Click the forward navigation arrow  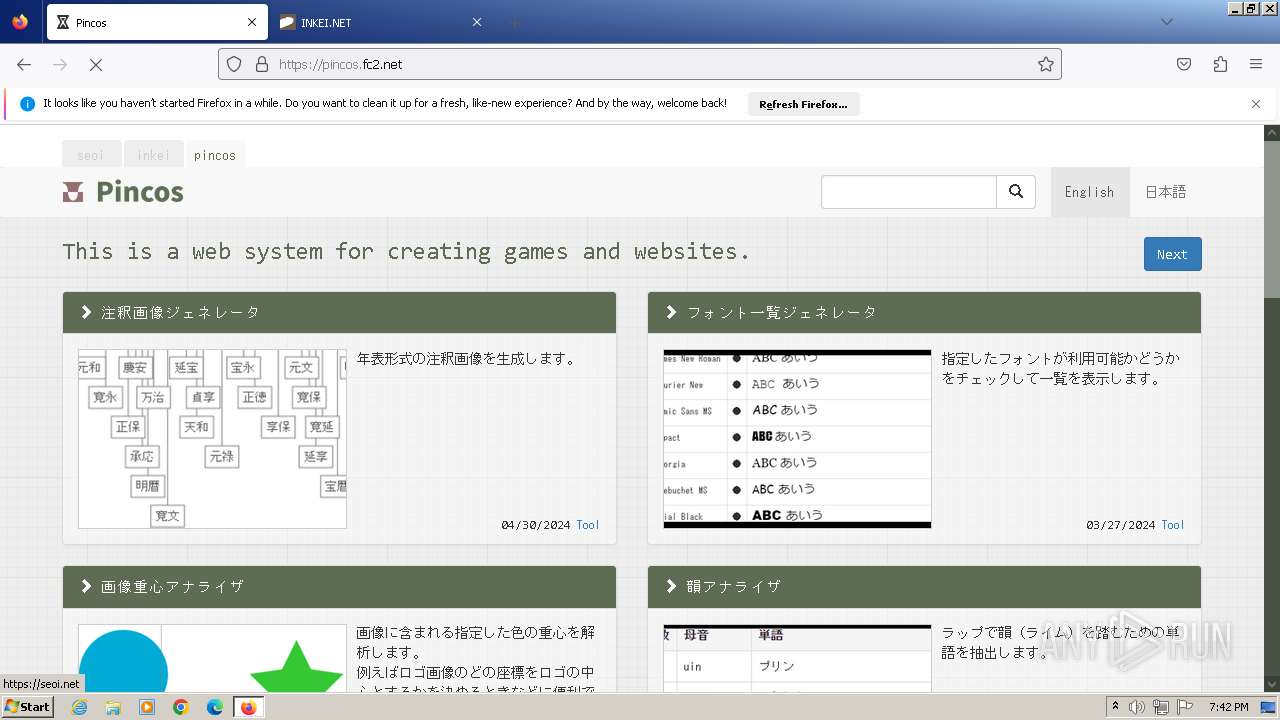(60, 64)
